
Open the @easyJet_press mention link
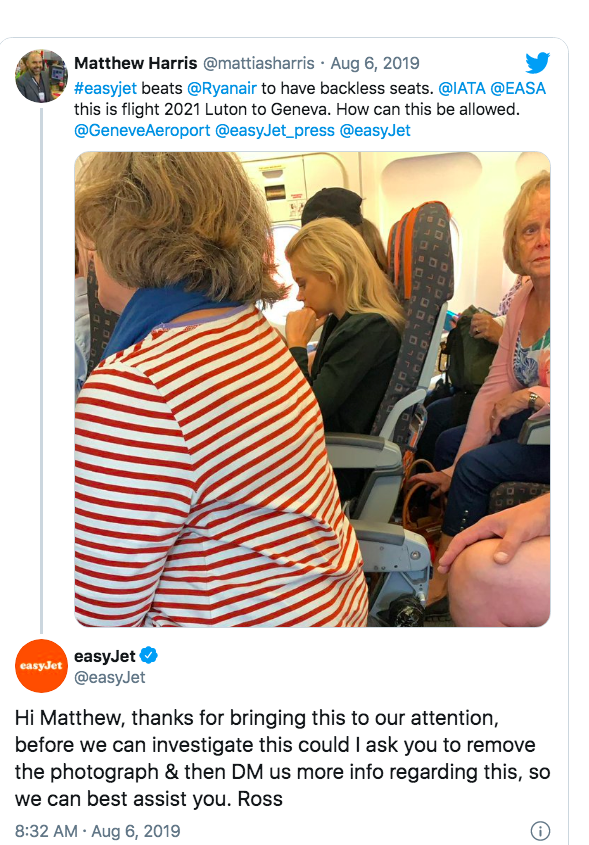(x=275, y=130)
